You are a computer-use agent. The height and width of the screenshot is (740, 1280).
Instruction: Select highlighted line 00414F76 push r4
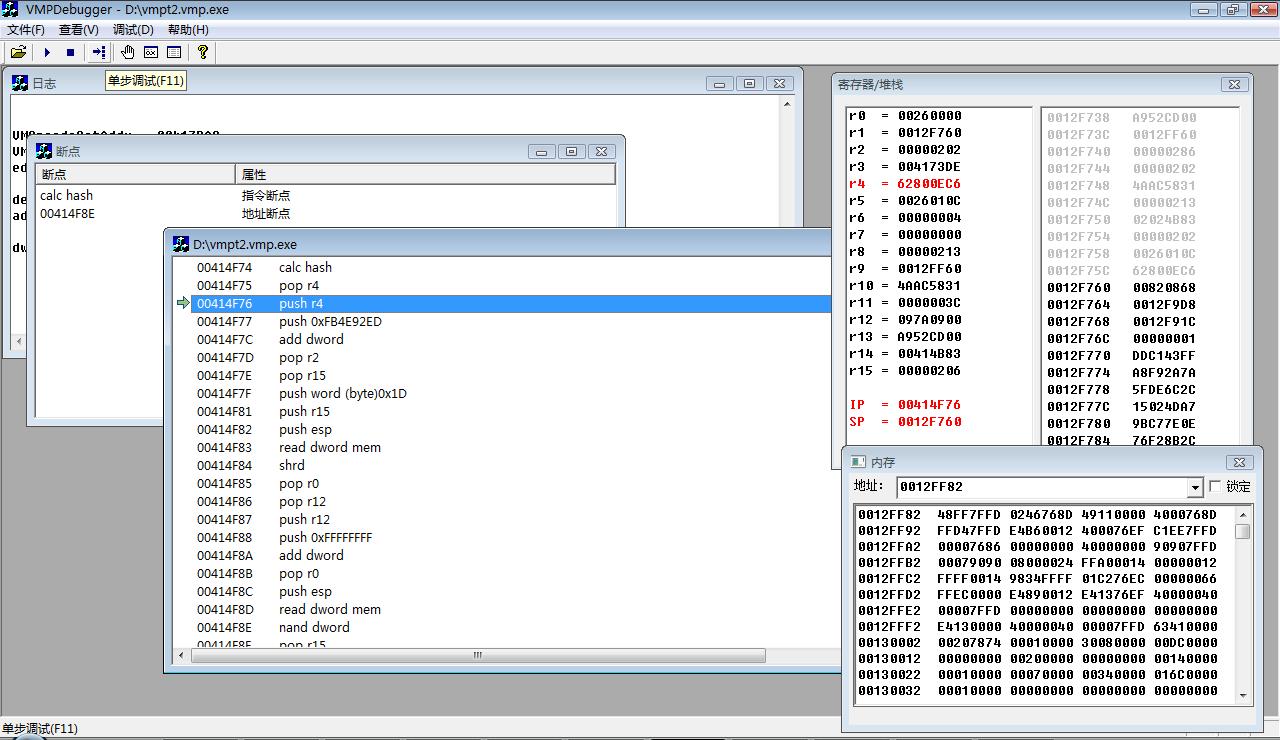pos(510,303)
